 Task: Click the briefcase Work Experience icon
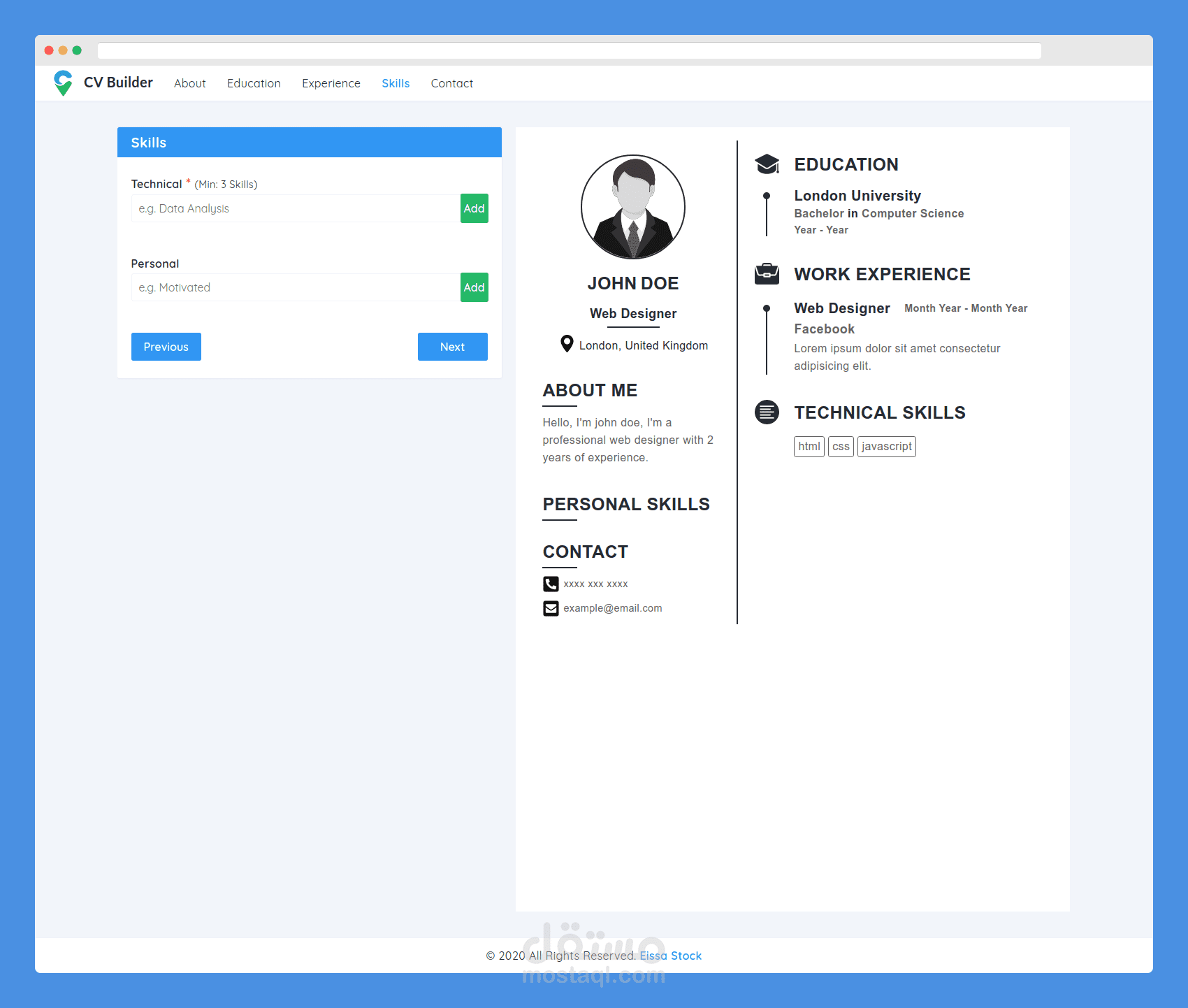click(x=767, y=273)
